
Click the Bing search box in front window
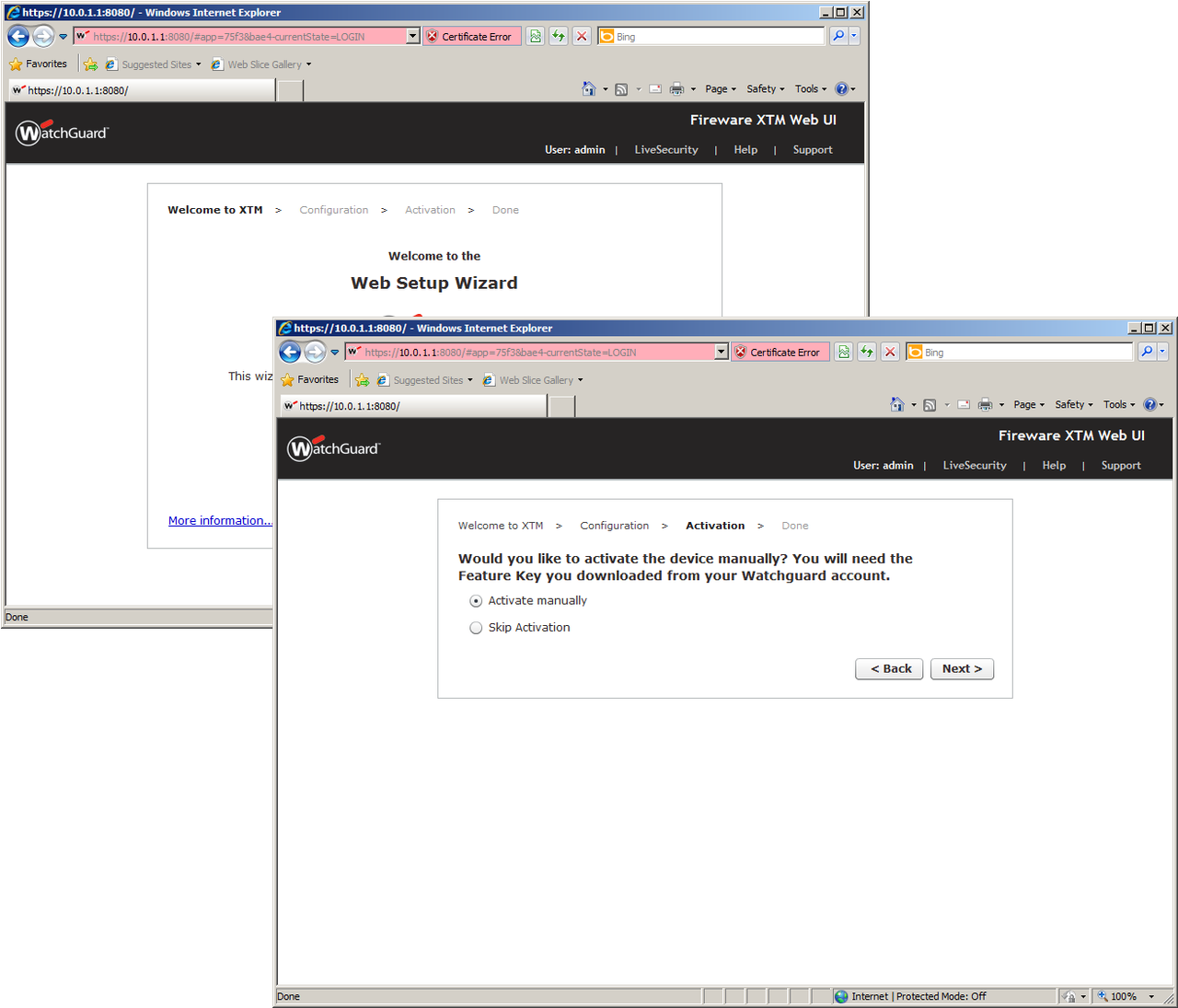tap(1020, 353)
